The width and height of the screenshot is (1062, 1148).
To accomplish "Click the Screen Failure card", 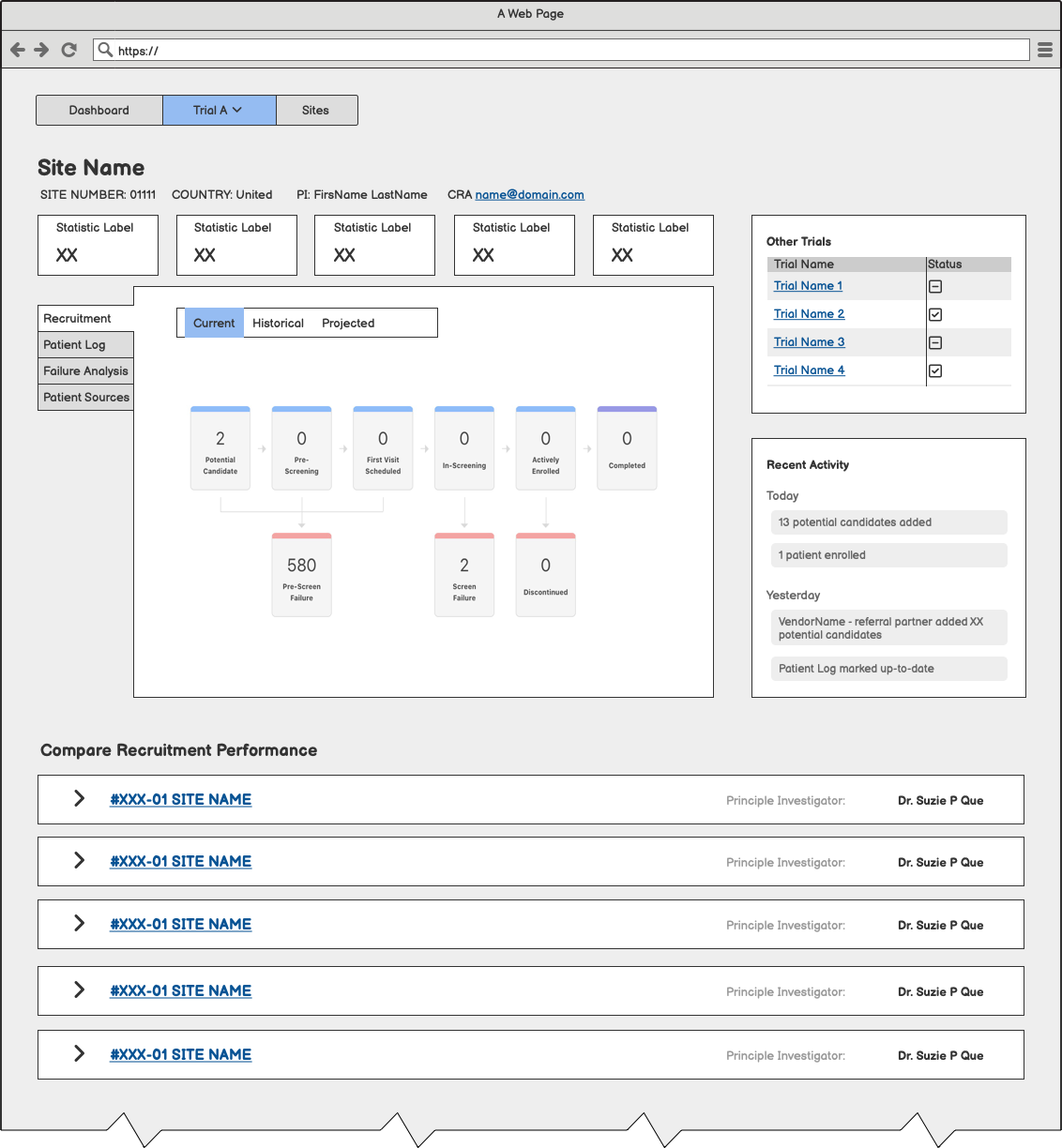I will (464, 575).
